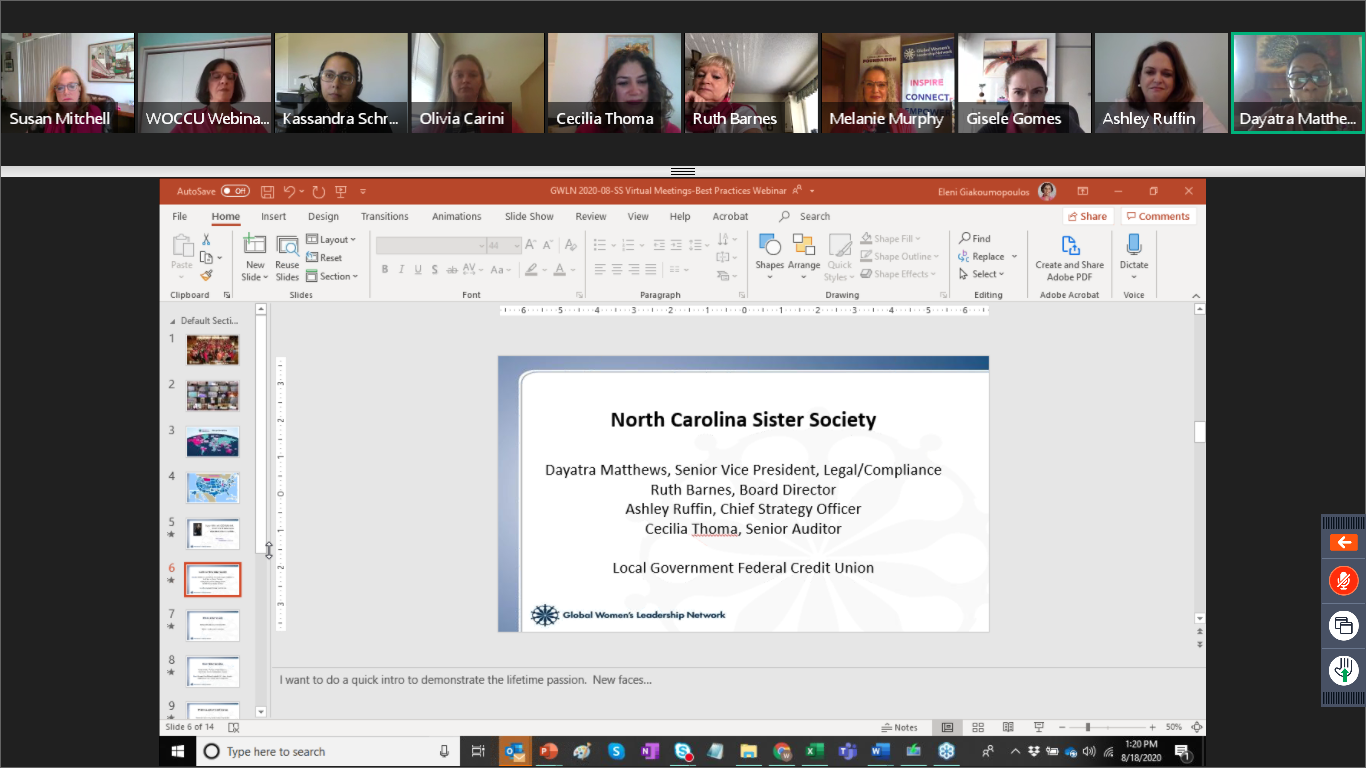Click the Save icon in title bar

[267, 191]
